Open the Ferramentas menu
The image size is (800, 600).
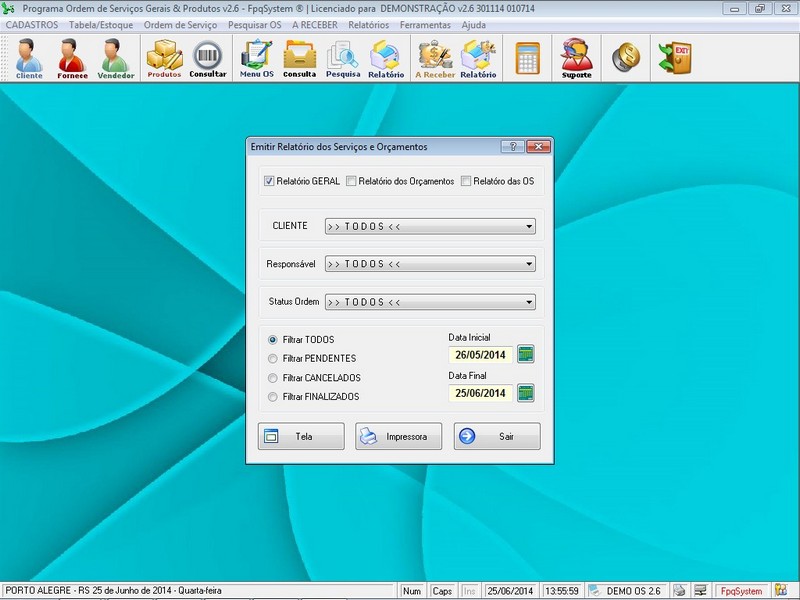425,24
